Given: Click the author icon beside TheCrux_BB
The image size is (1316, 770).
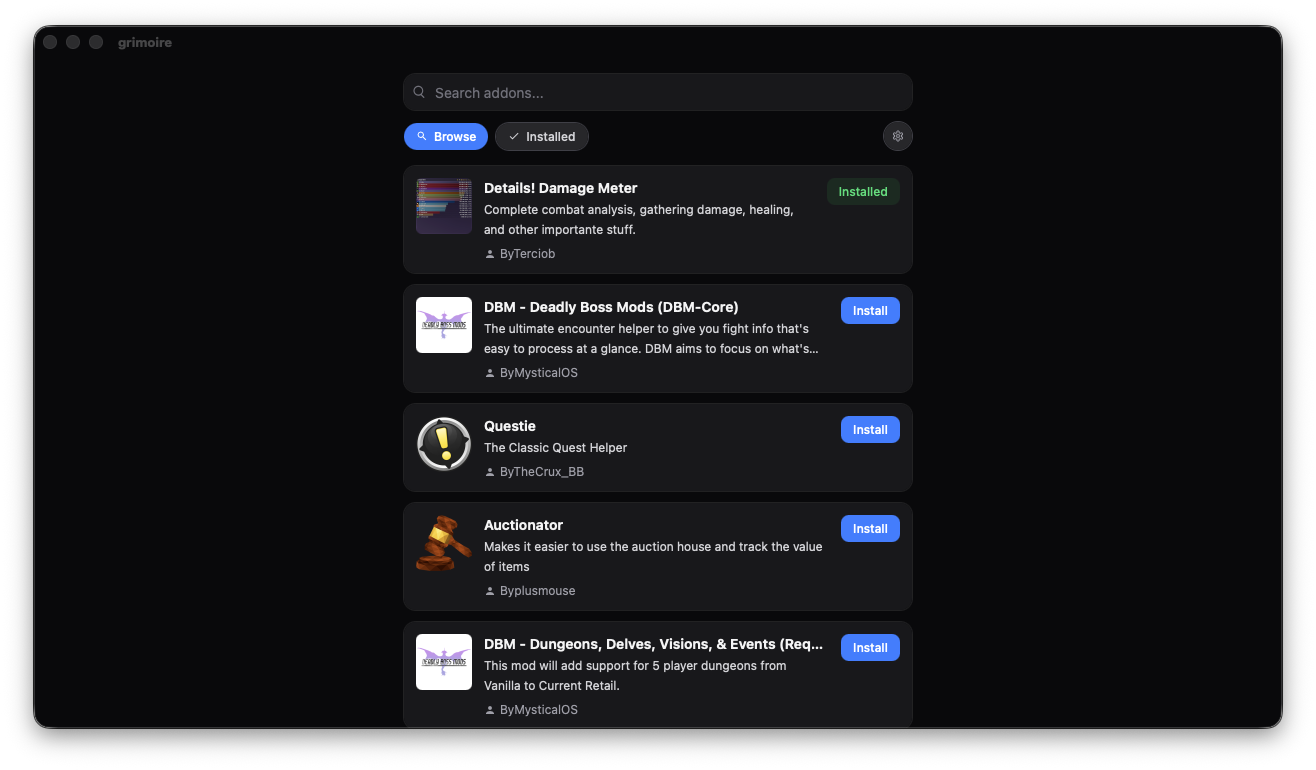Looking at the screenshot, I should 490,472.
